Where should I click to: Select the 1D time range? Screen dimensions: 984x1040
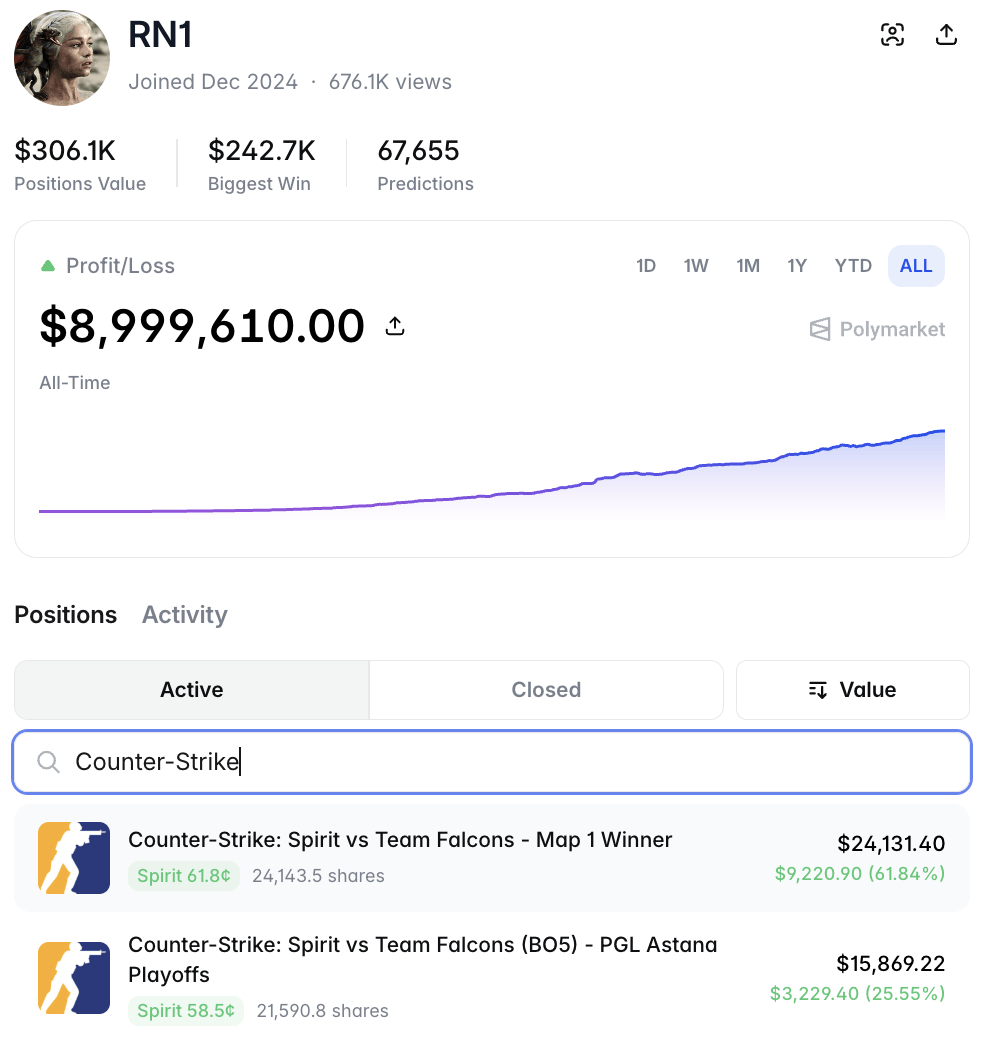(646, 266)
